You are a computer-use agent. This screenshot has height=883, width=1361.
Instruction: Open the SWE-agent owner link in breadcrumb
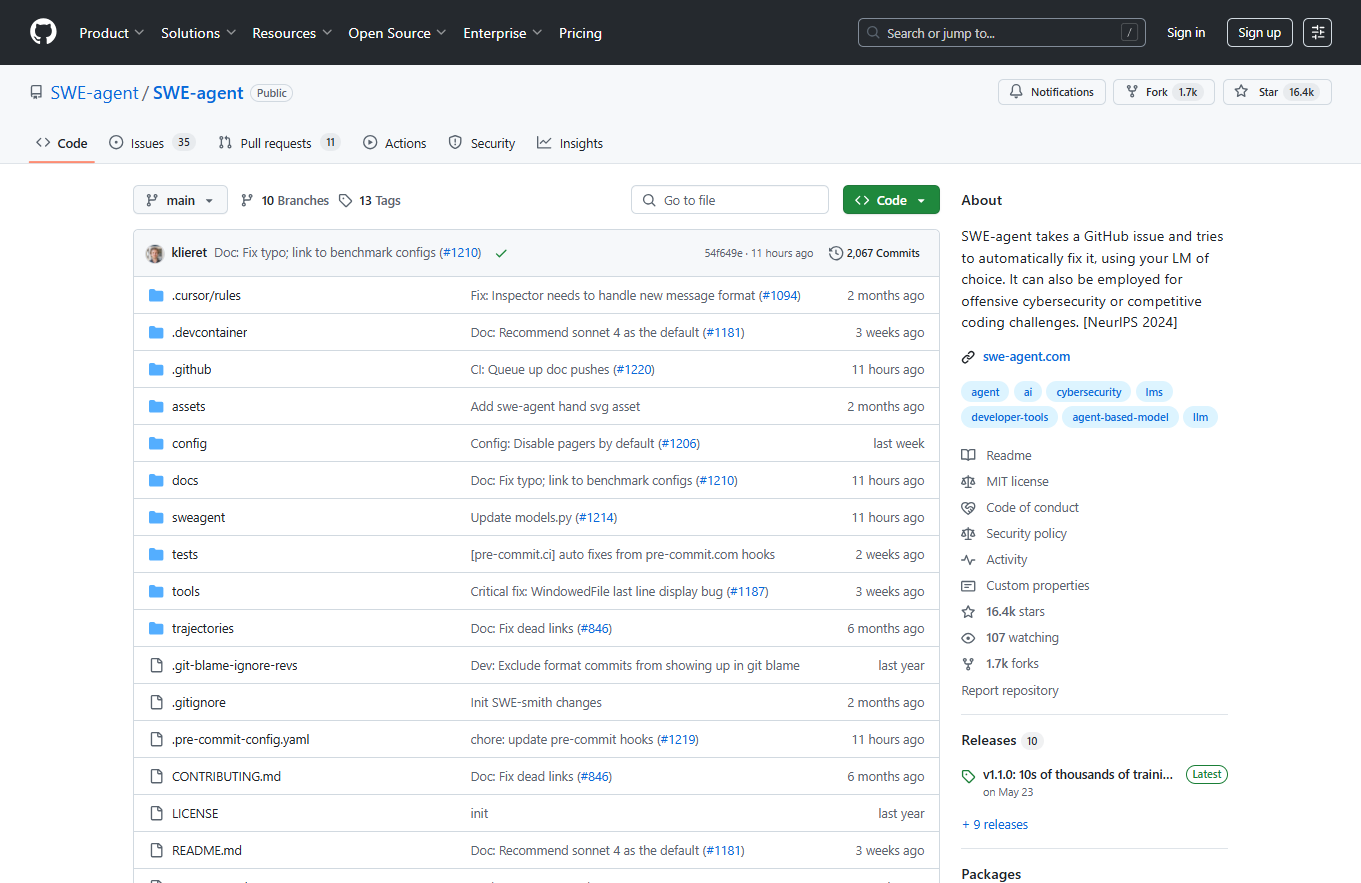pos(95,93)
